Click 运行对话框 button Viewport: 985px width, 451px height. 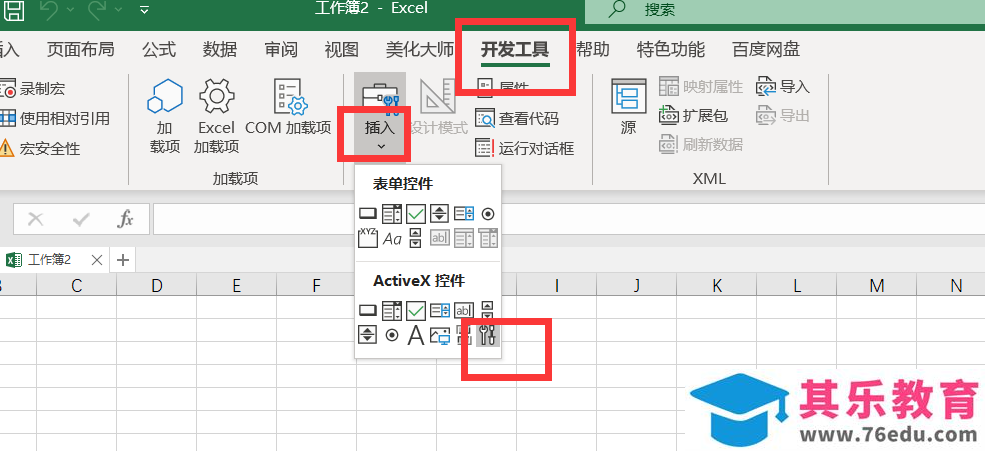525,148
